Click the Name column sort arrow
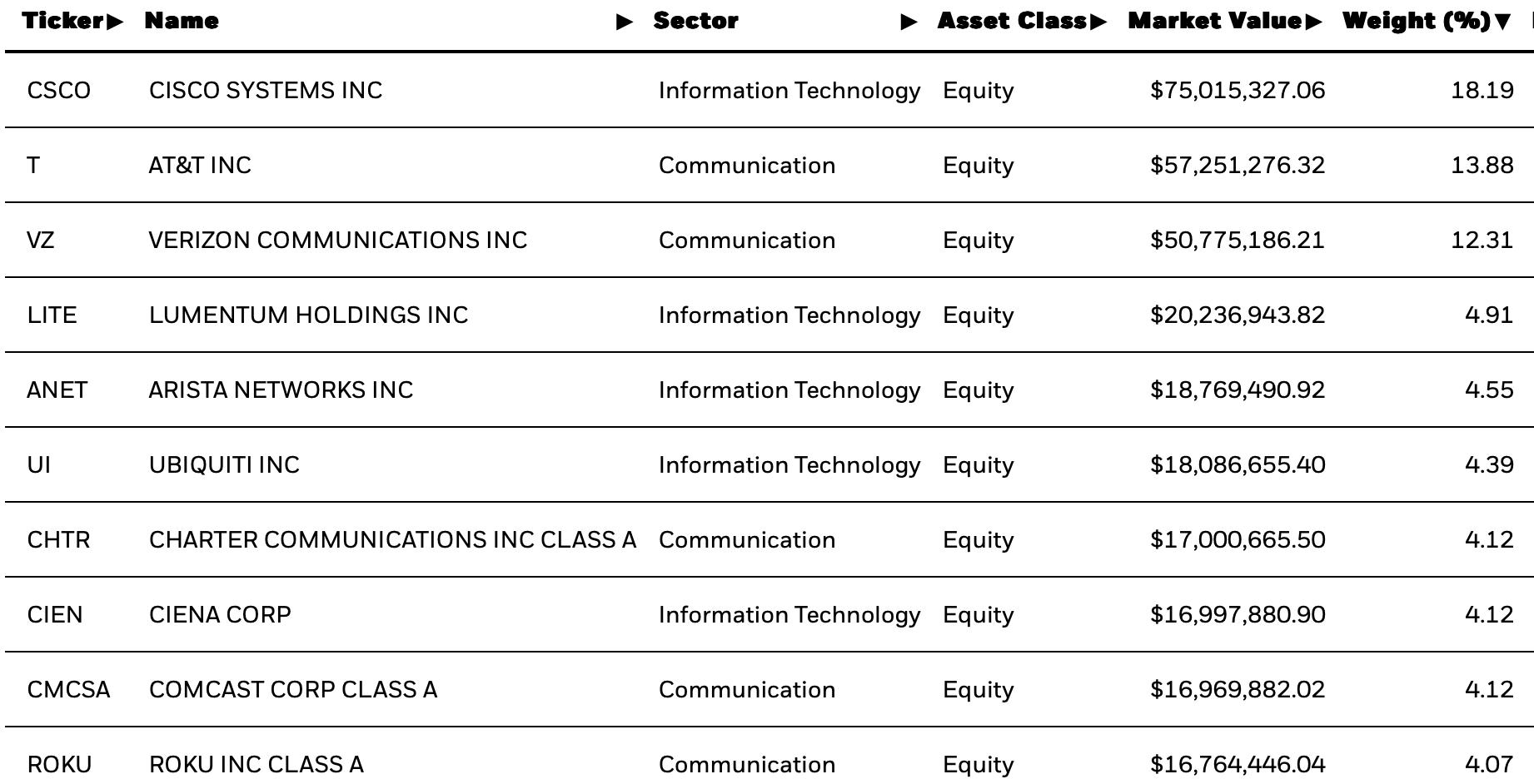This screenshot has height=784, width=1534. coord(624,22)
